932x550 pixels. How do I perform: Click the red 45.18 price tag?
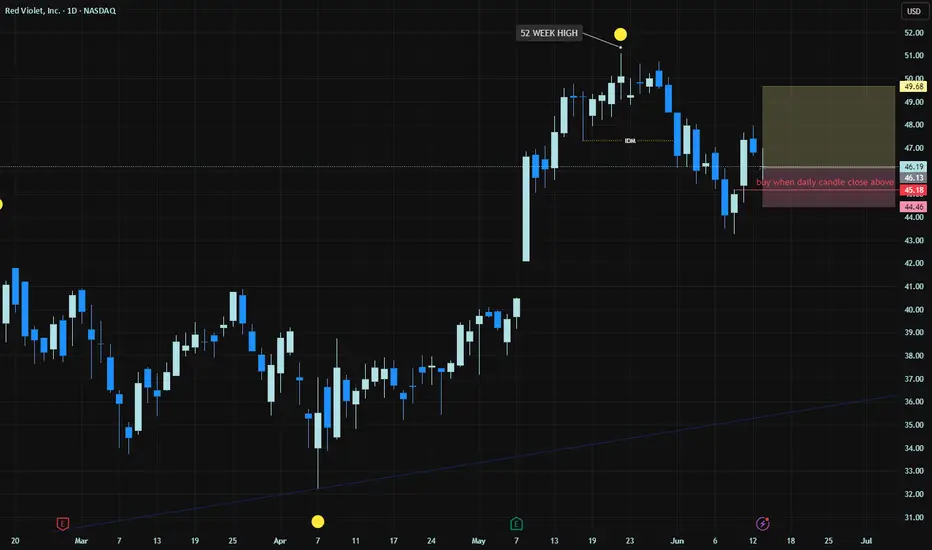914,190
